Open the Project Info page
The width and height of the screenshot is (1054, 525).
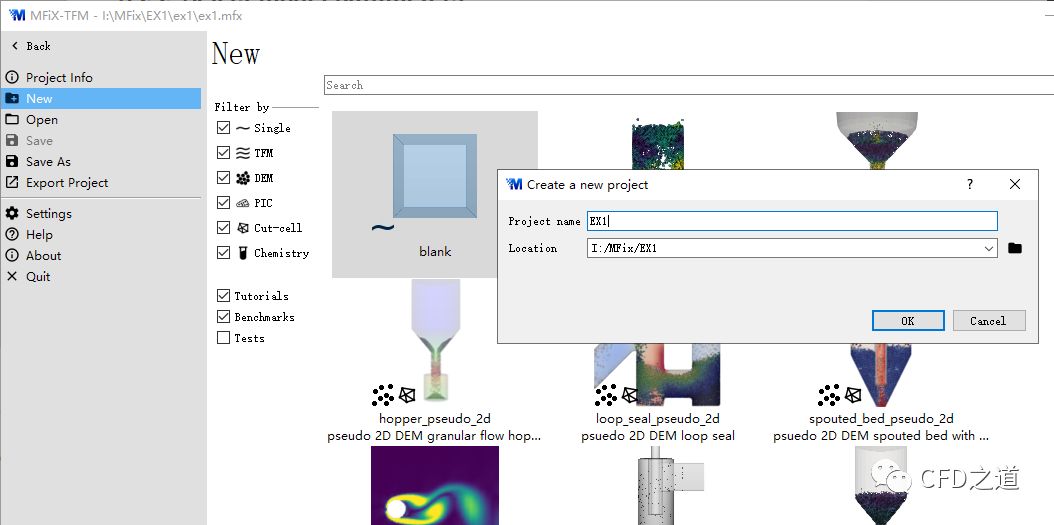click(x=59, y=77)
